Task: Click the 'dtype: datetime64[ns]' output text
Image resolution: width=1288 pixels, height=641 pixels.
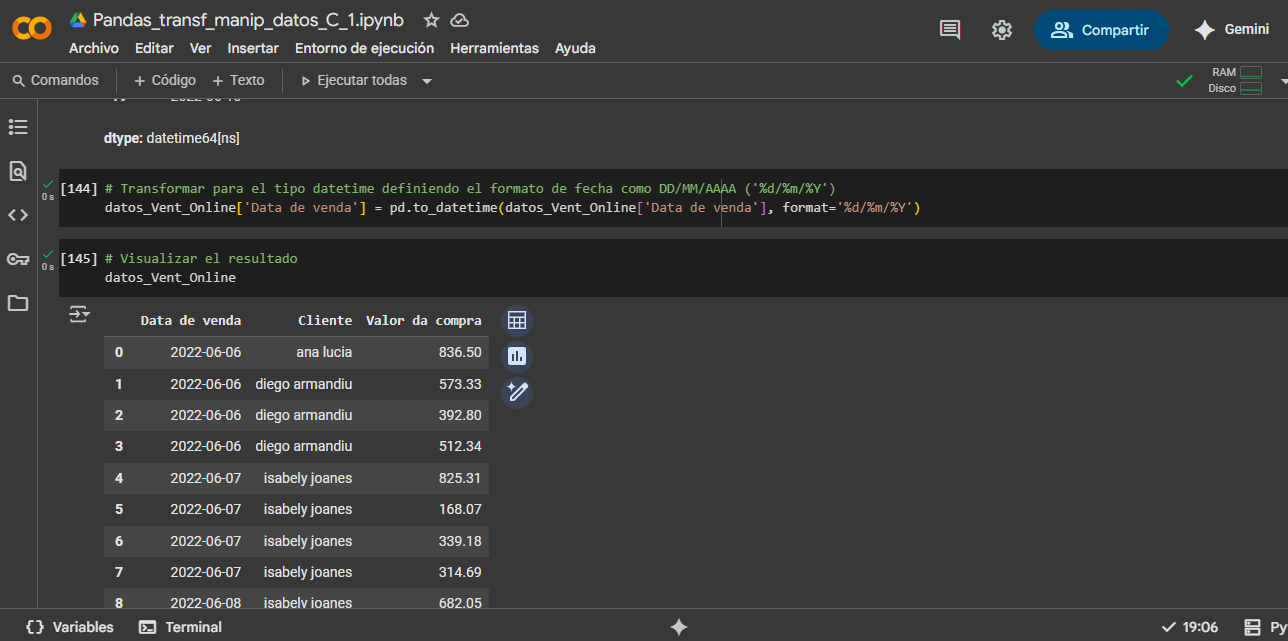Action: pyautogui.click(x=172, y=138)
